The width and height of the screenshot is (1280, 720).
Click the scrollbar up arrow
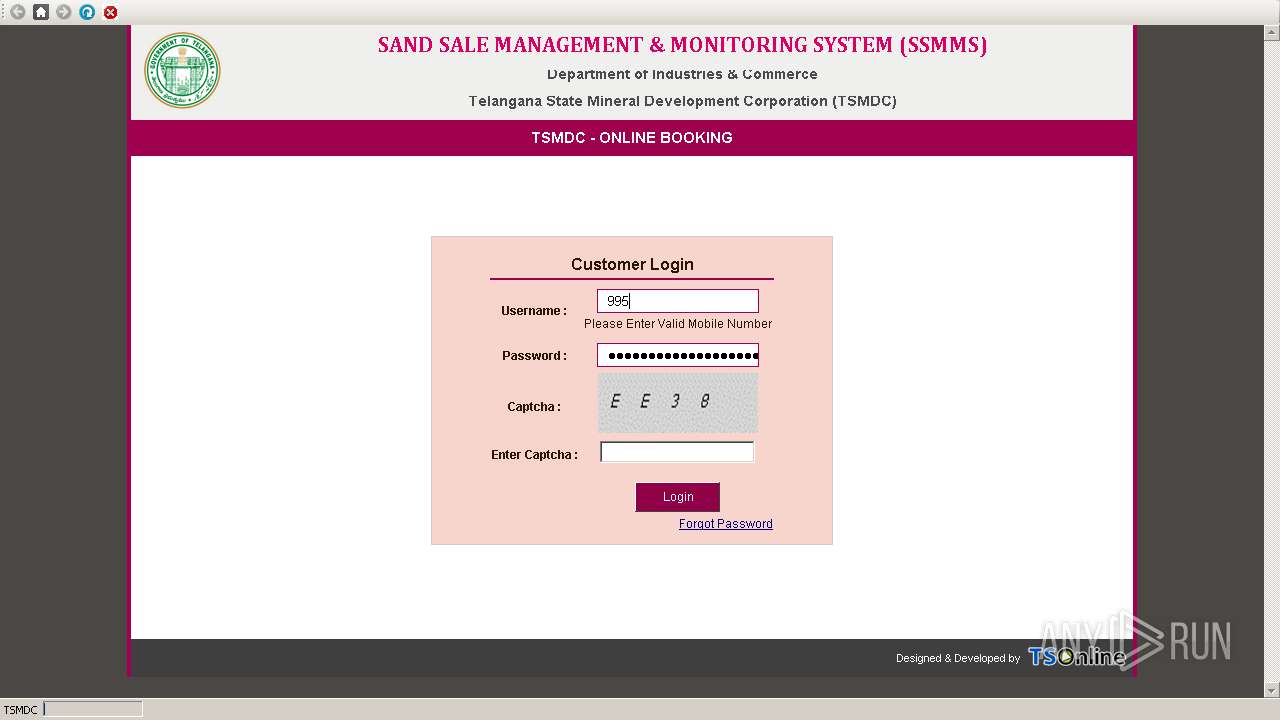[1271, 32]
